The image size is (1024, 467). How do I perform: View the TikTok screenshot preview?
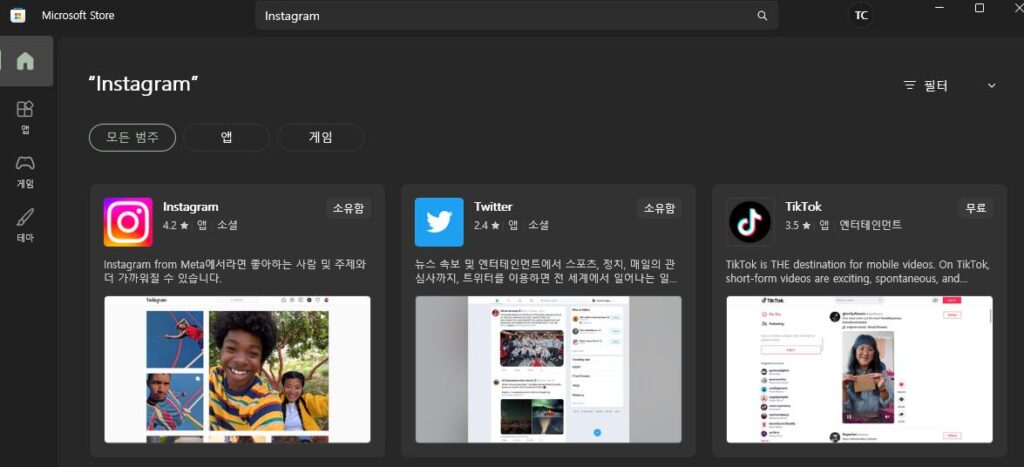(x=859, y=369)
